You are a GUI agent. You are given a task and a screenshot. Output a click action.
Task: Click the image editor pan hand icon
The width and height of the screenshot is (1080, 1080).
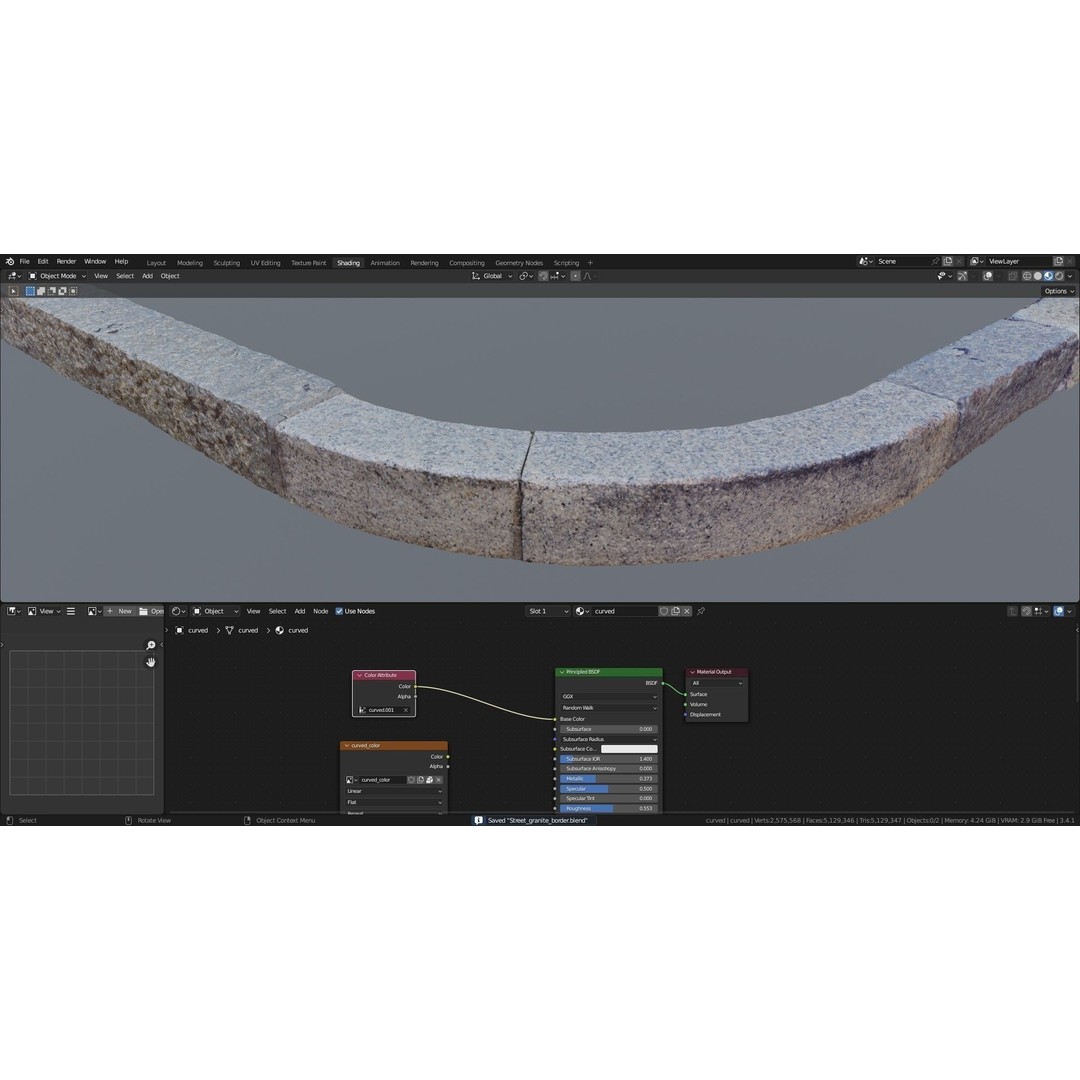(x=151, y=663)
